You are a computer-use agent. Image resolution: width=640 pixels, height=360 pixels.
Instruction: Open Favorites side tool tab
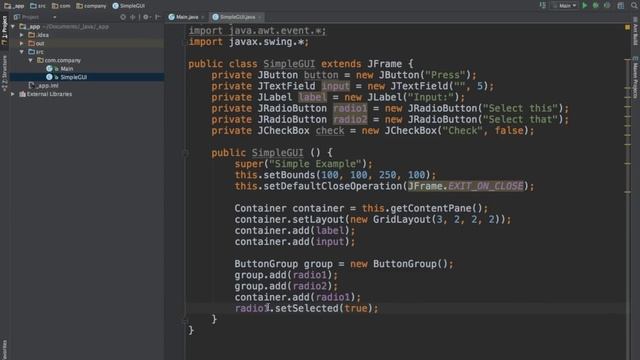pyautogui.click(x=4, y=349)
